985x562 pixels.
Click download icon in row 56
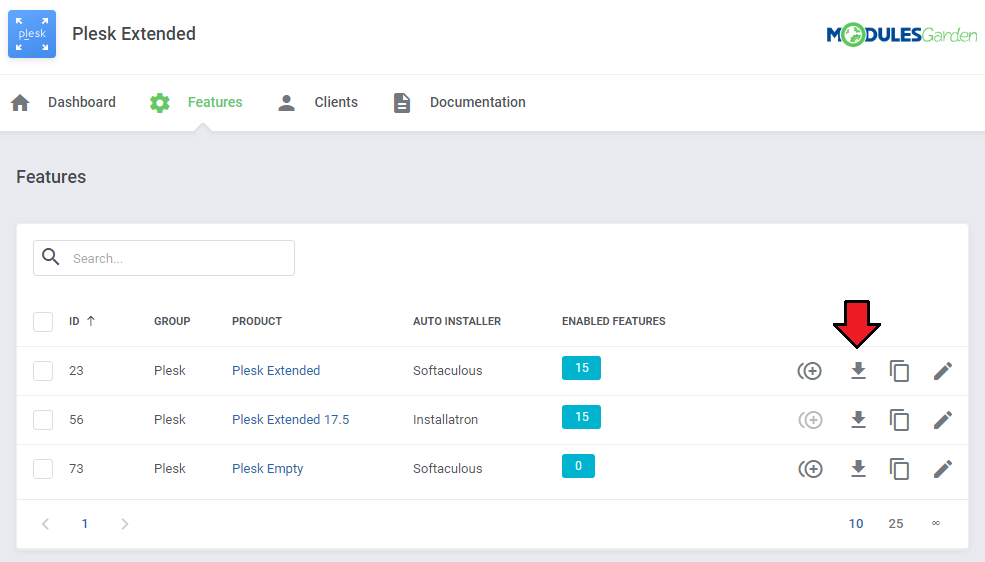pyautogui.click(x=858, y=419)
